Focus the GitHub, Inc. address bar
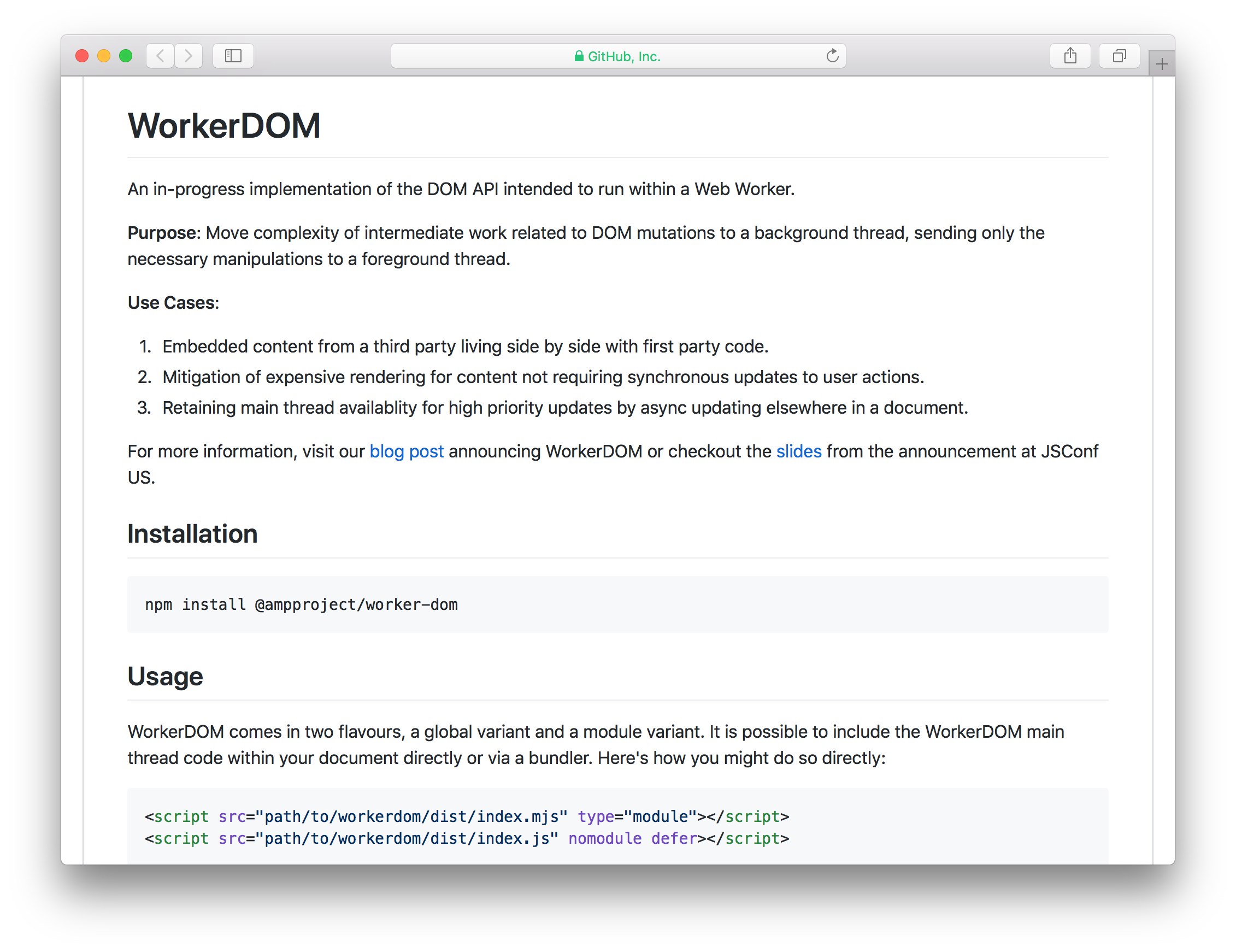Viewport: 1236px width, 952px height. pyautogui.click(x=618, y=55)
